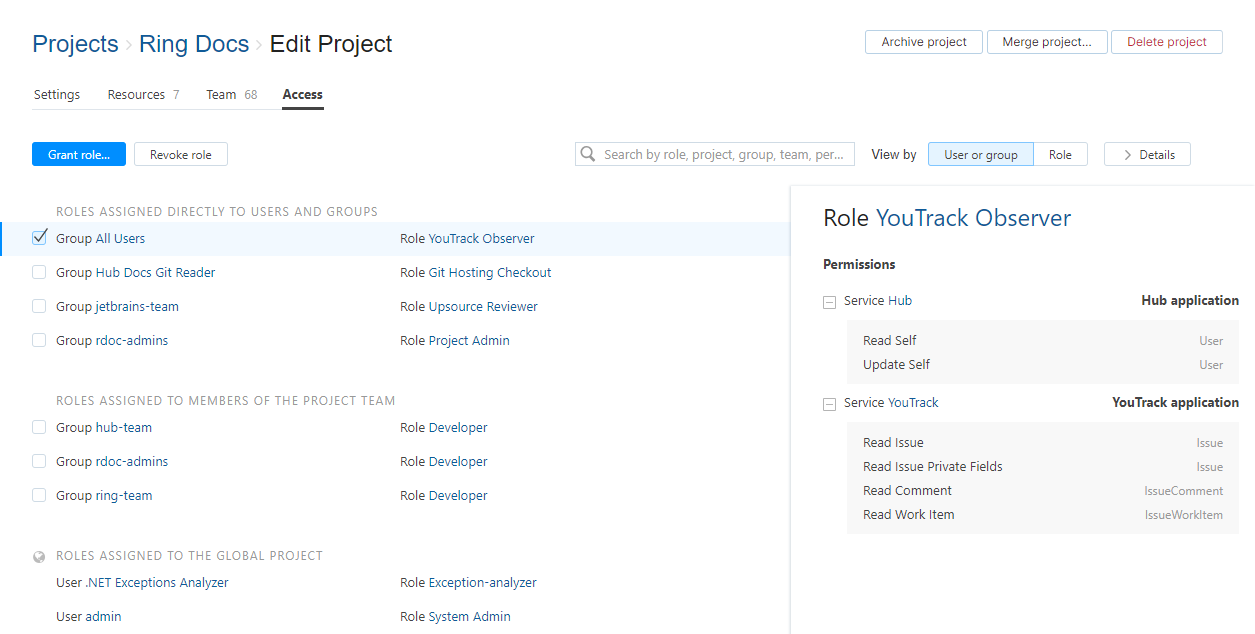1255x634 pixels.
Task: Click the Revoke role button
Action: point(181,154)
